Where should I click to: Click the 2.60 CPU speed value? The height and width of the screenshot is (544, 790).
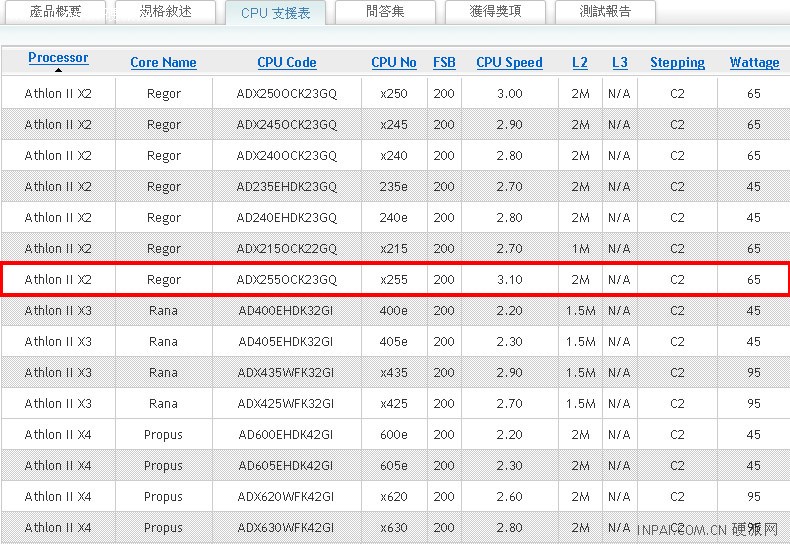[510, 497]
